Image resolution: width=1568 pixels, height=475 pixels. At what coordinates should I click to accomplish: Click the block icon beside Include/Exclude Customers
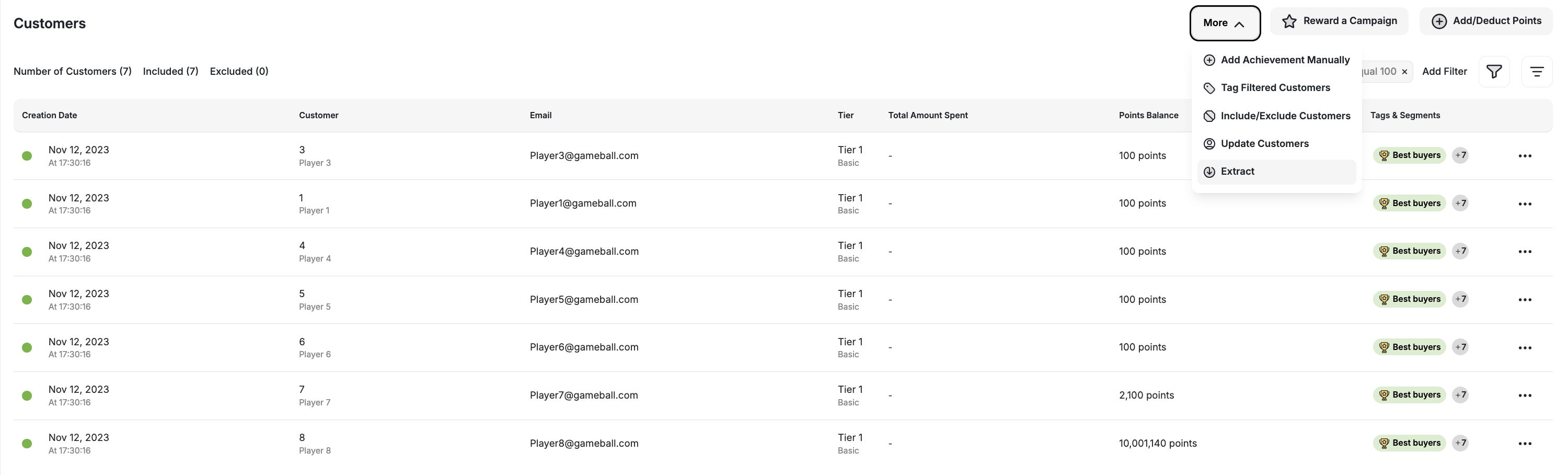[1209, 116]
